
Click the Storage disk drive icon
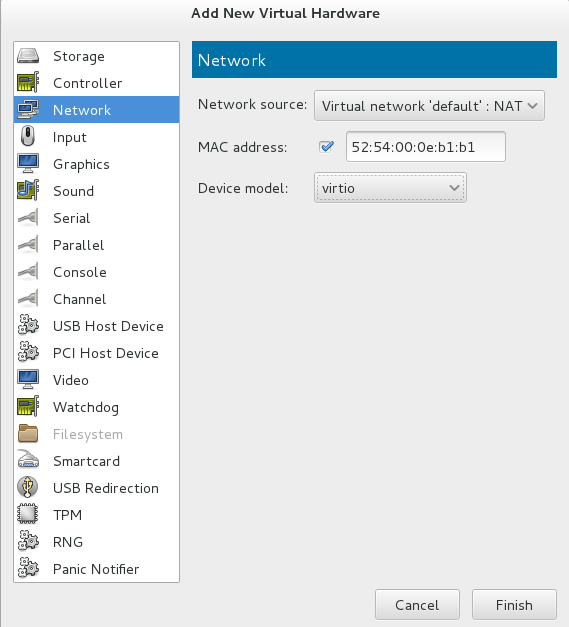click(28, 56)
